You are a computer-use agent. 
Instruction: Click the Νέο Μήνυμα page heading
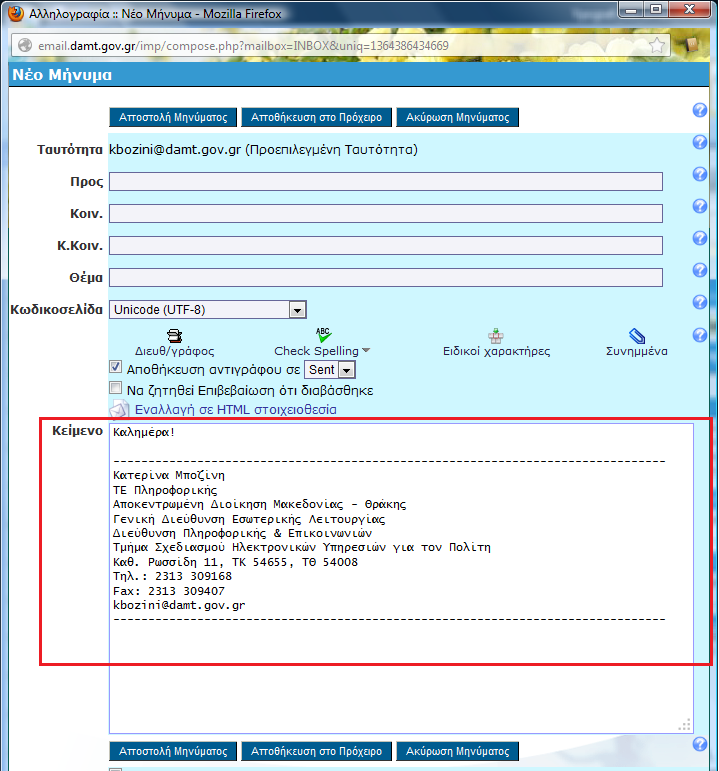(62, 75)
